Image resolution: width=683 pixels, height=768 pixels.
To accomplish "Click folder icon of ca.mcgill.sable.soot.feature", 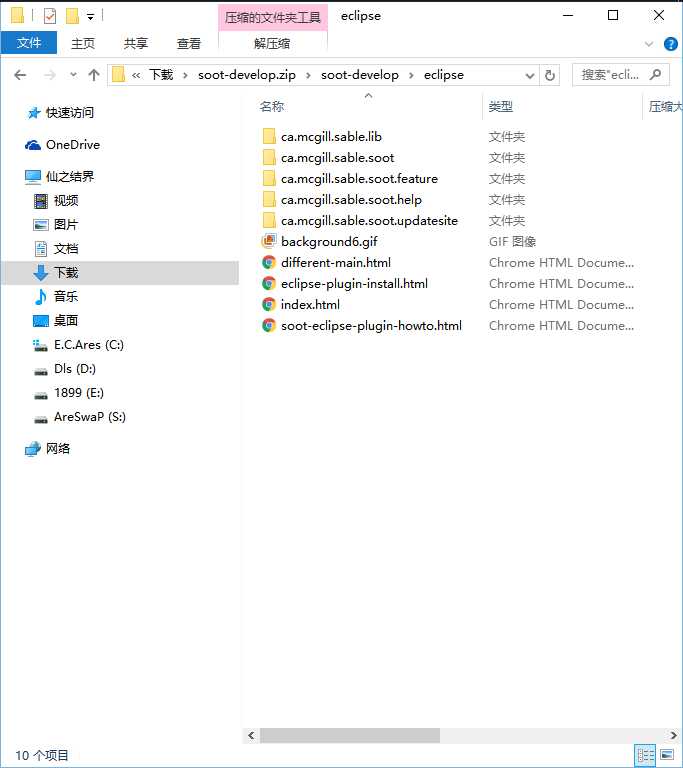I will click(x=269, y=179).
